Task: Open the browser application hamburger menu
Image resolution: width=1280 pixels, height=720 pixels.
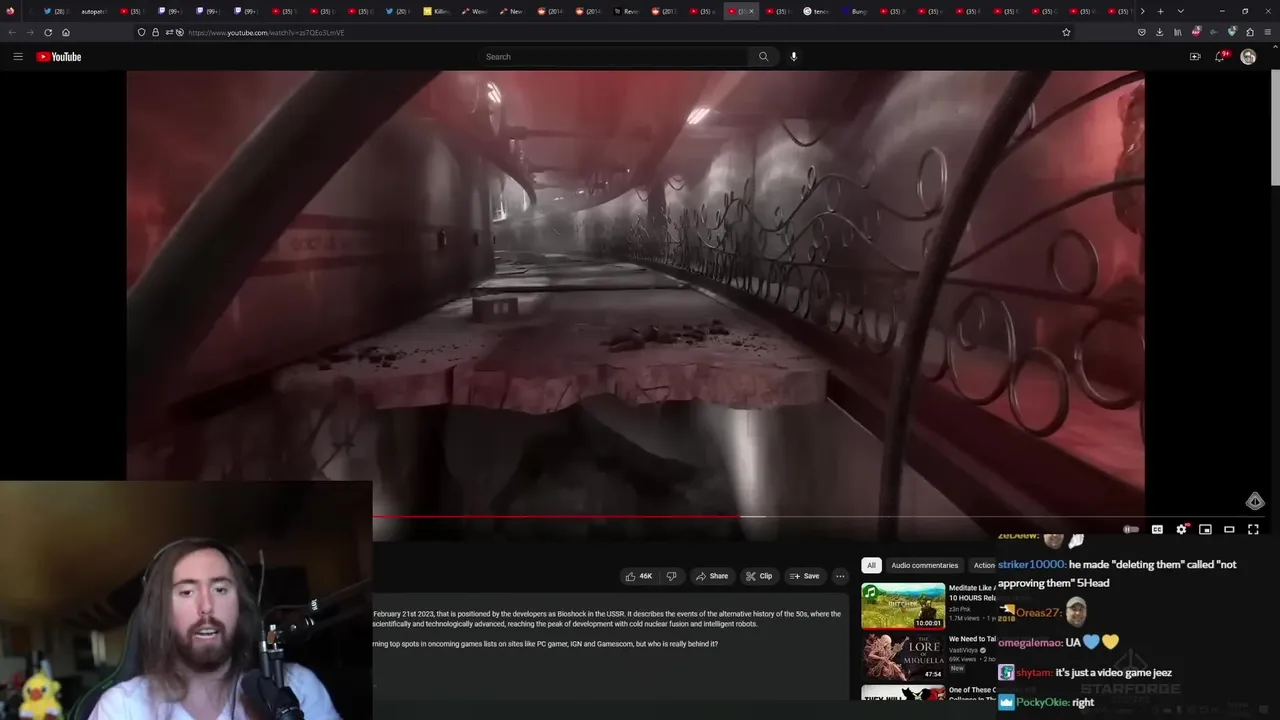Action: point(1268,32)
